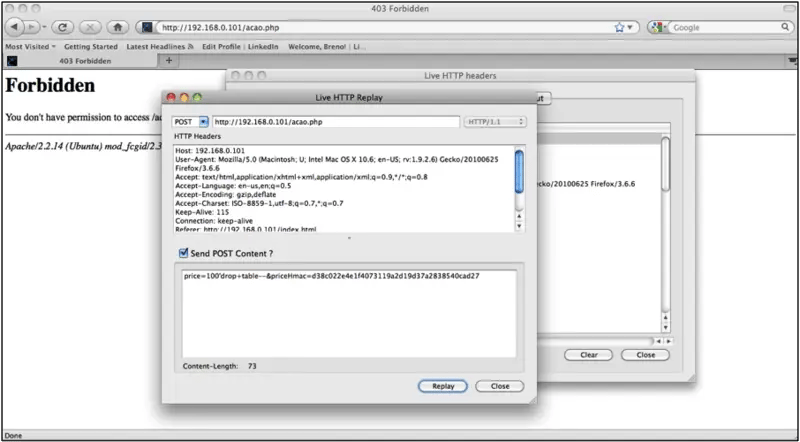Click the Replay button
Screen dimensions: 800x442
pos(442,386)
